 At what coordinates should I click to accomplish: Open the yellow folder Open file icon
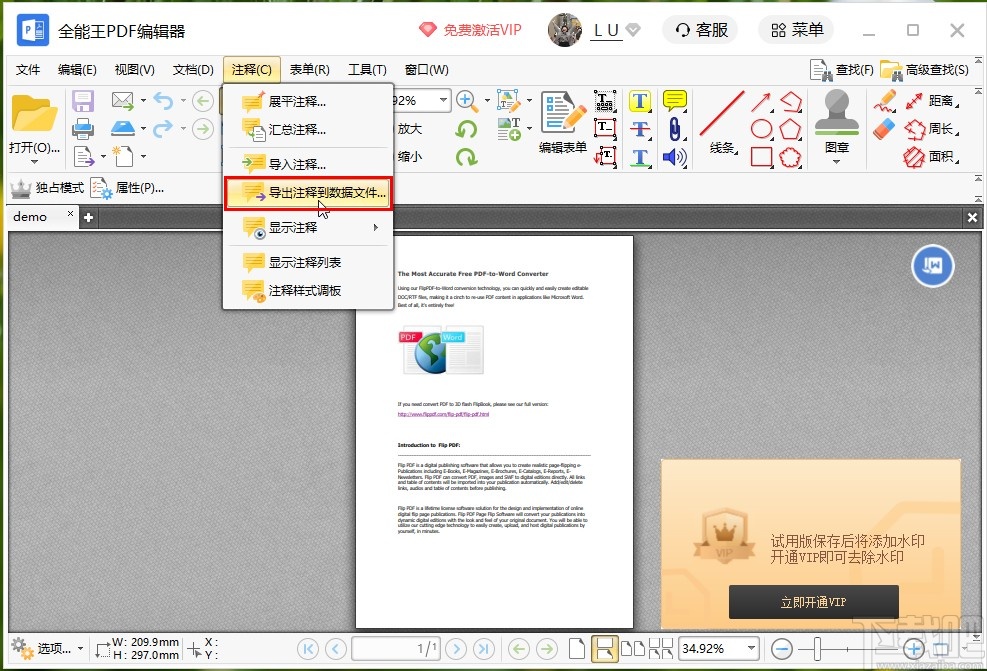tap(34, 113)
